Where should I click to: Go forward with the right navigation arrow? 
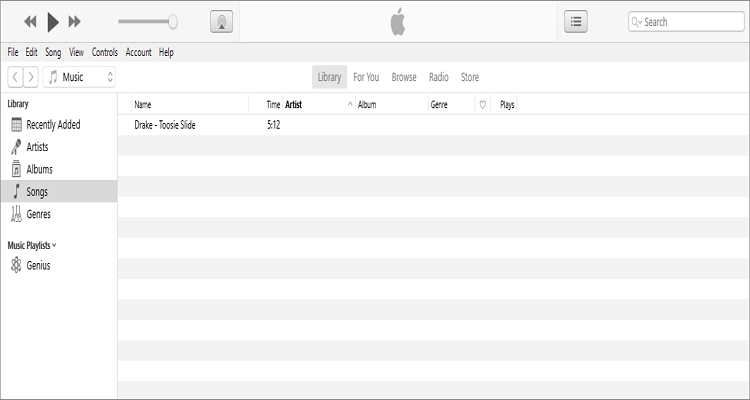pyautogui.click(x=31, y=77)
